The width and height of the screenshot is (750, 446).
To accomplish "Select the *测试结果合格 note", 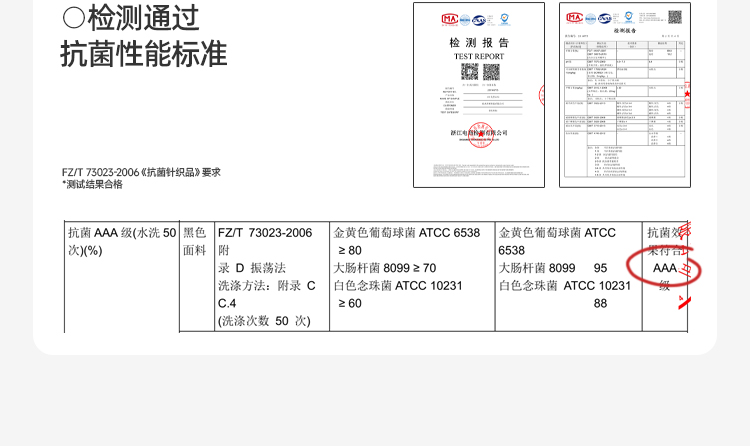I will 92,184.
